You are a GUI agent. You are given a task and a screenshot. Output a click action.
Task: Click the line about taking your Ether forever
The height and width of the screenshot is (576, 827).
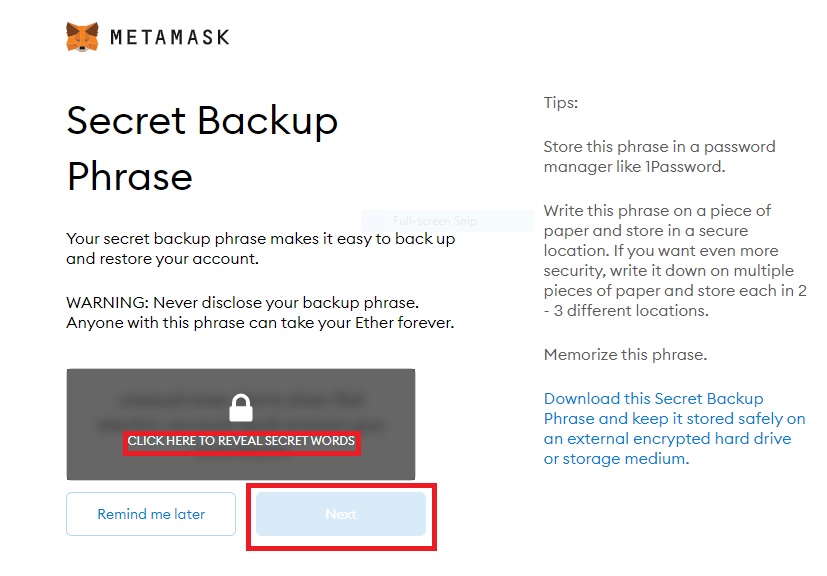coord(260,323)
